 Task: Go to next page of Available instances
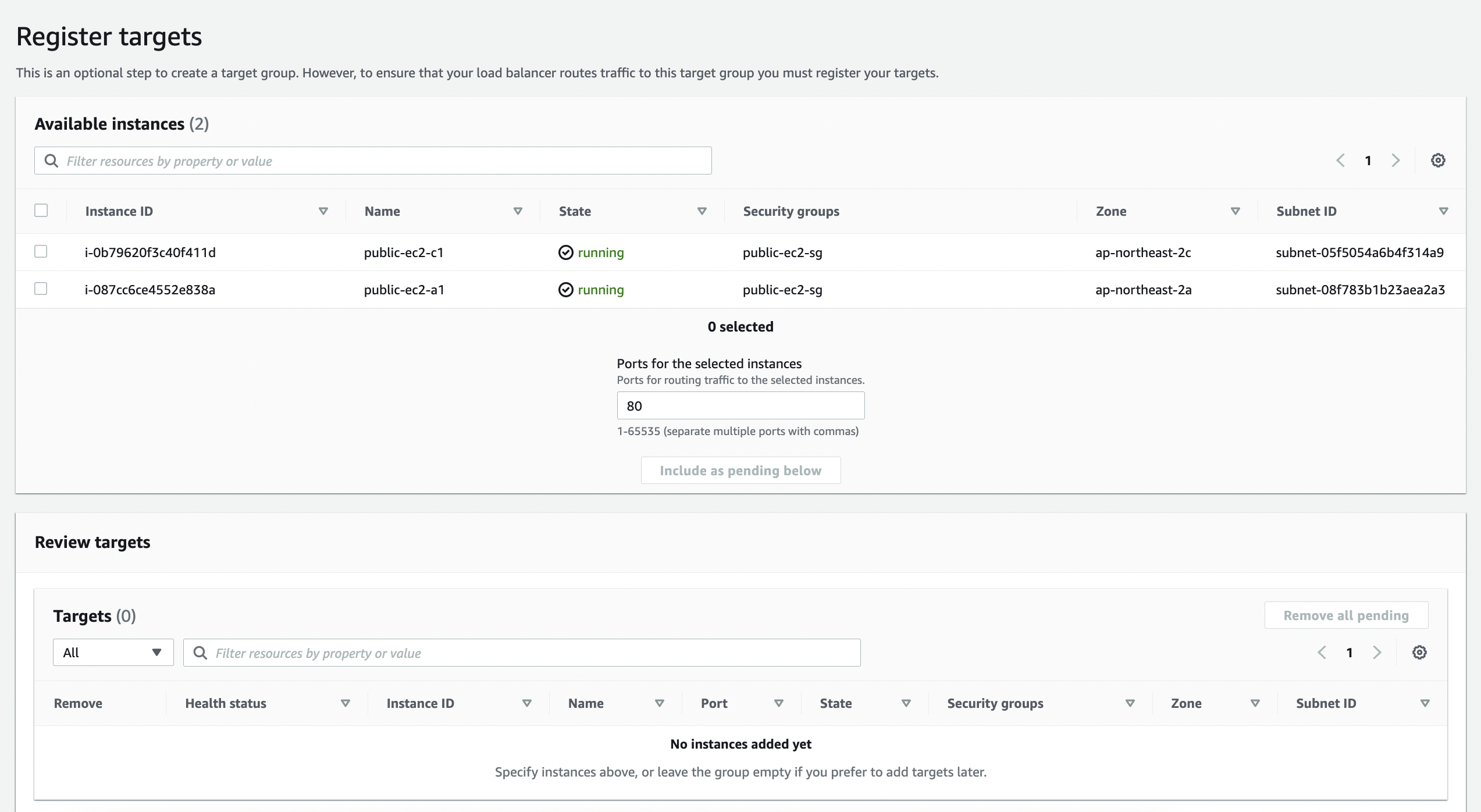[x=1395, y=161]
